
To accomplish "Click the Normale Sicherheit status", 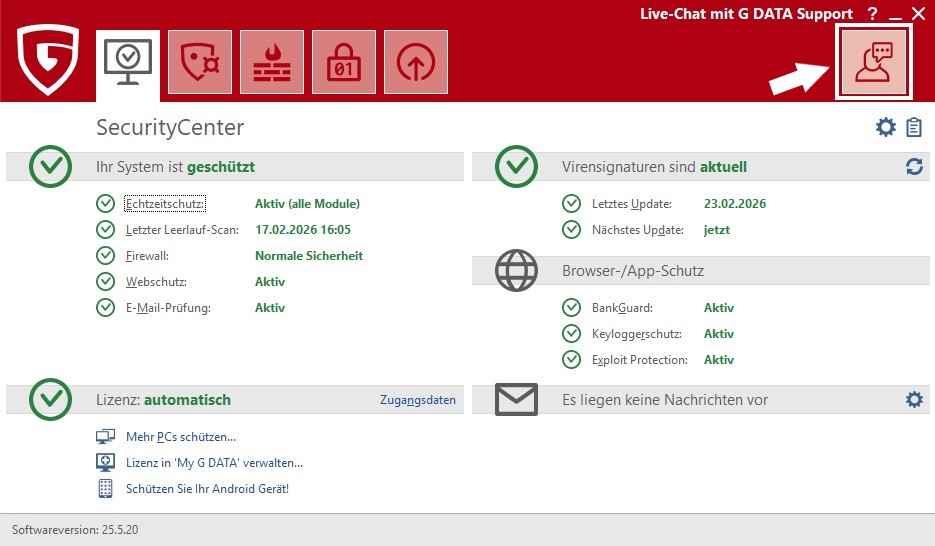I will (x=309, y=256).
